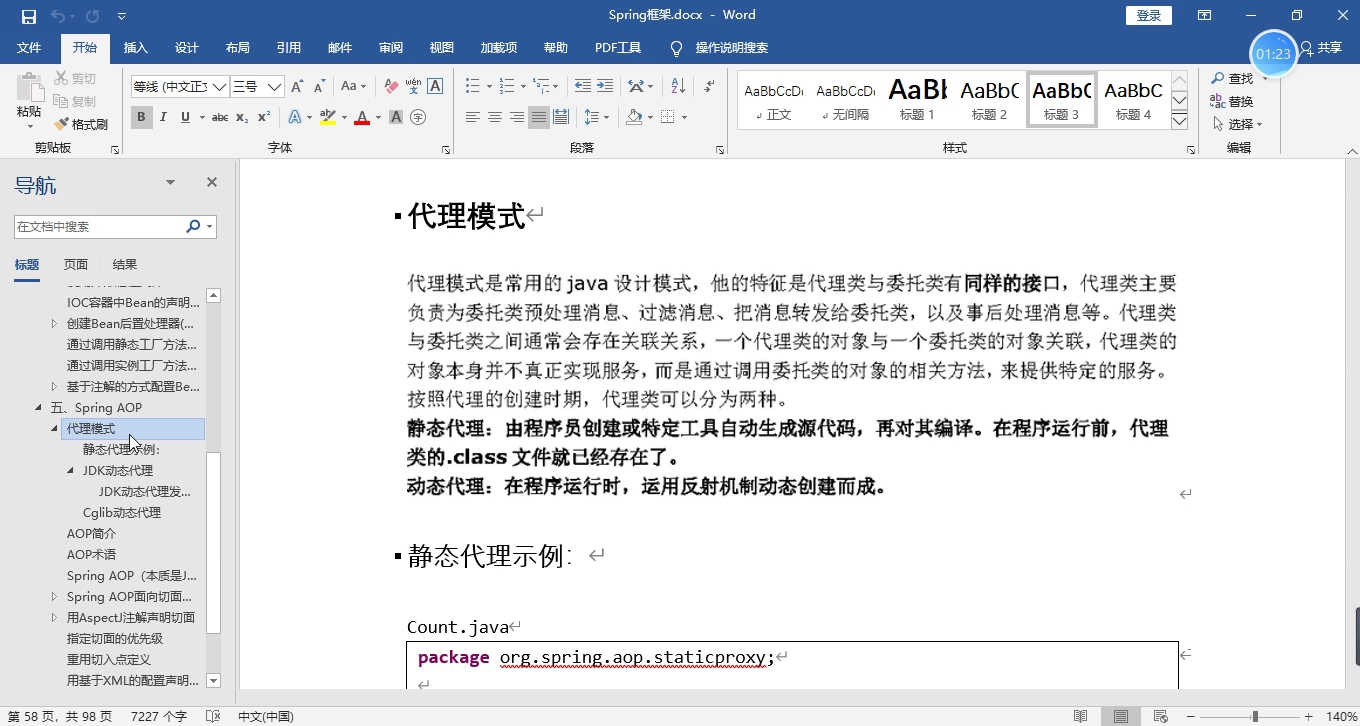Open the 插入 (Insert) ribbon tab
The image size is (1360, 726).
tap(135, 48)
